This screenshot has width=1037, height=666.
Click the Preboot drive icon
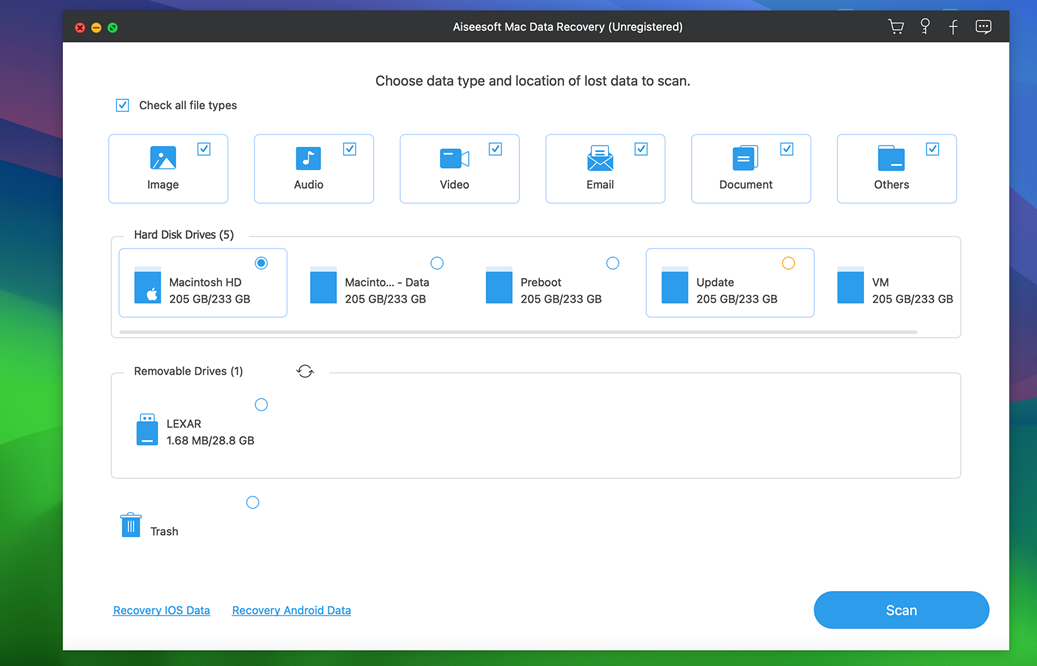click(499, 284)
